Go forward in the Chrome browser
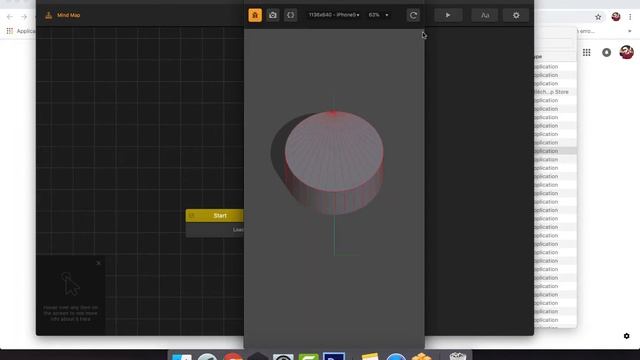Image resolution: width=640 pixels, height=360 pixels. [x=24, y=17]
